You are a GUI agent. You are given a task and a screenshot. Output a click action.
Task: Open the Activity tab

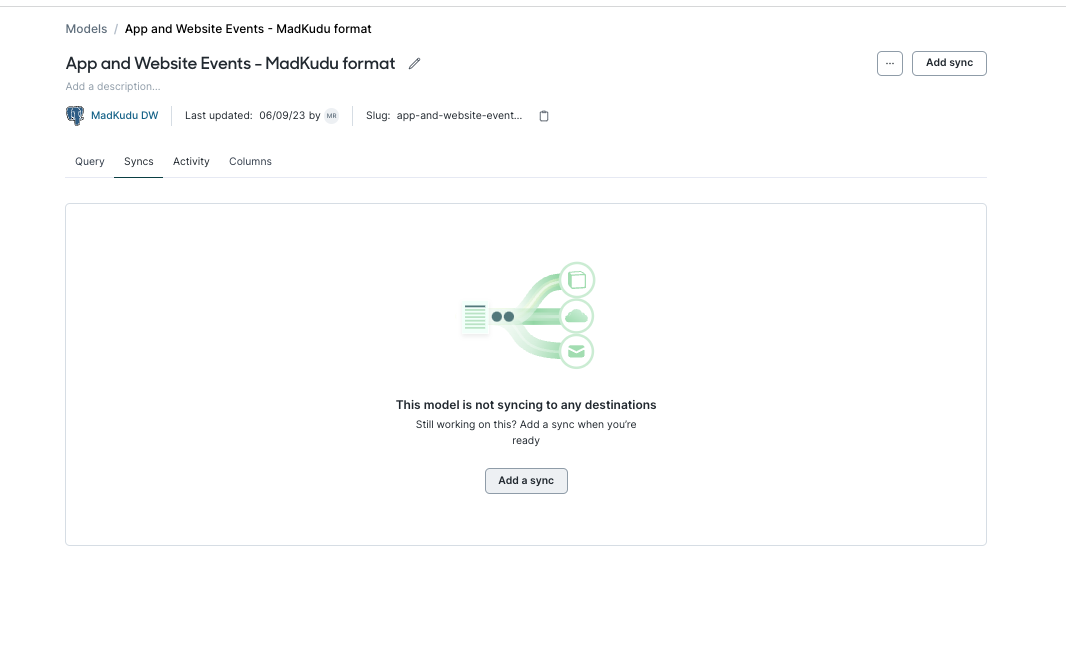(x=191, y=162)
